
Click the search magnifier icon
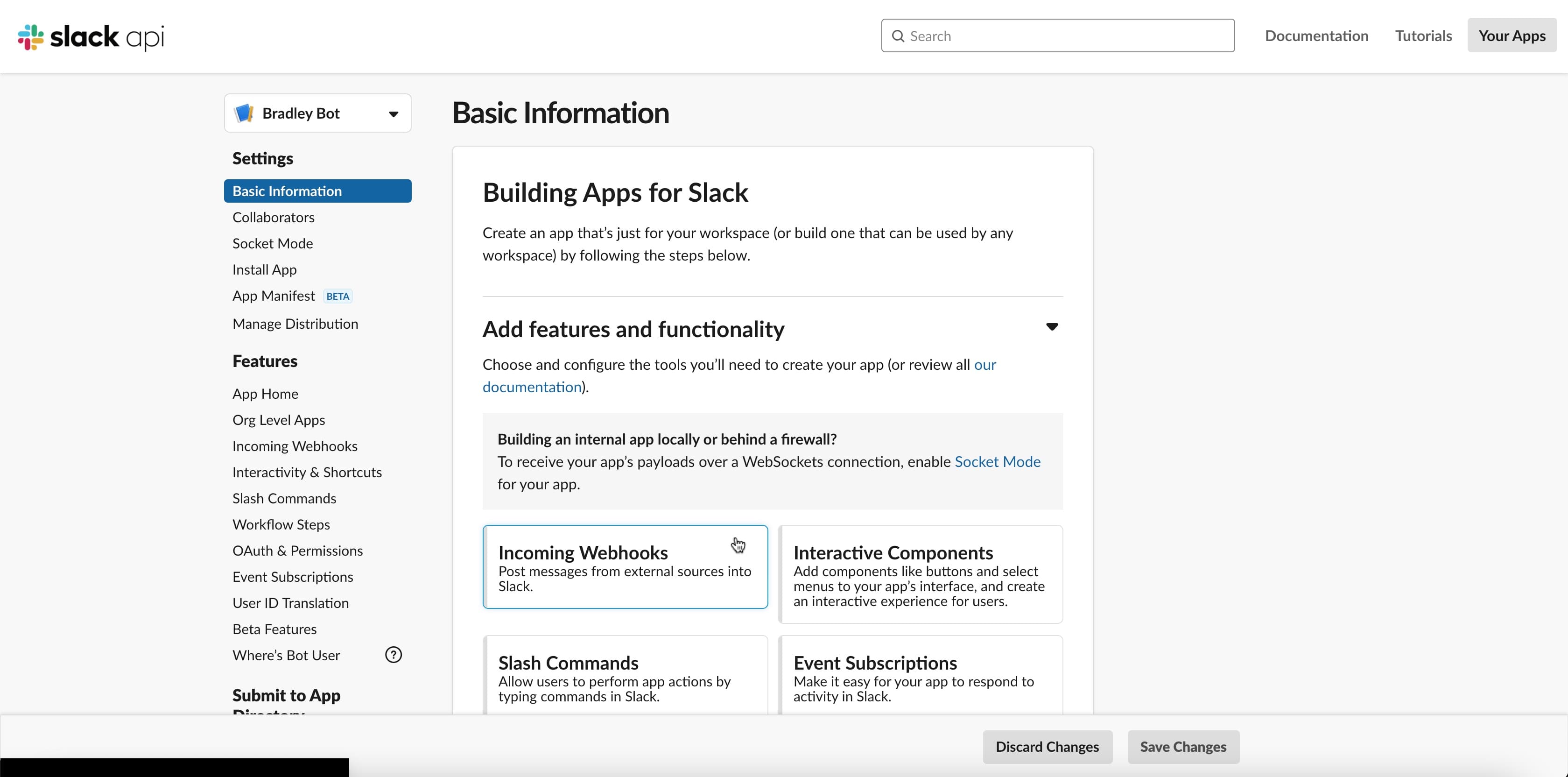[898, 36]
